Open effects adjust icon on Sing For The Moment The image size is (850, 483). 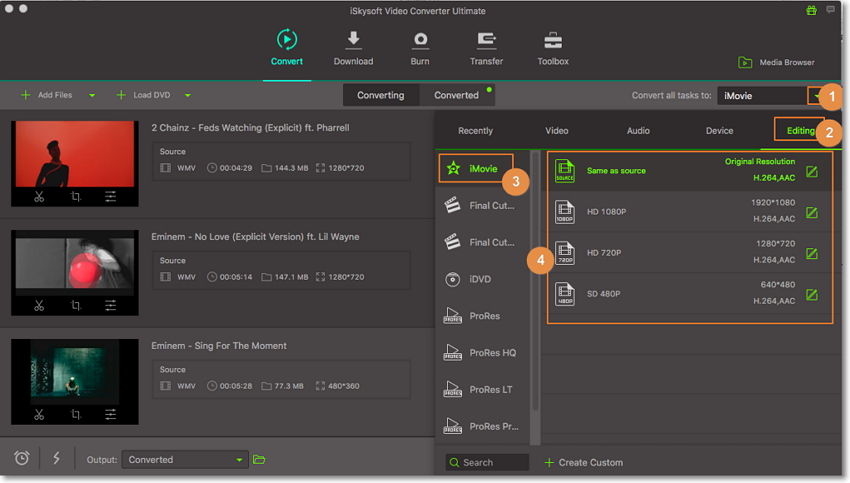(x=112, y=414)
